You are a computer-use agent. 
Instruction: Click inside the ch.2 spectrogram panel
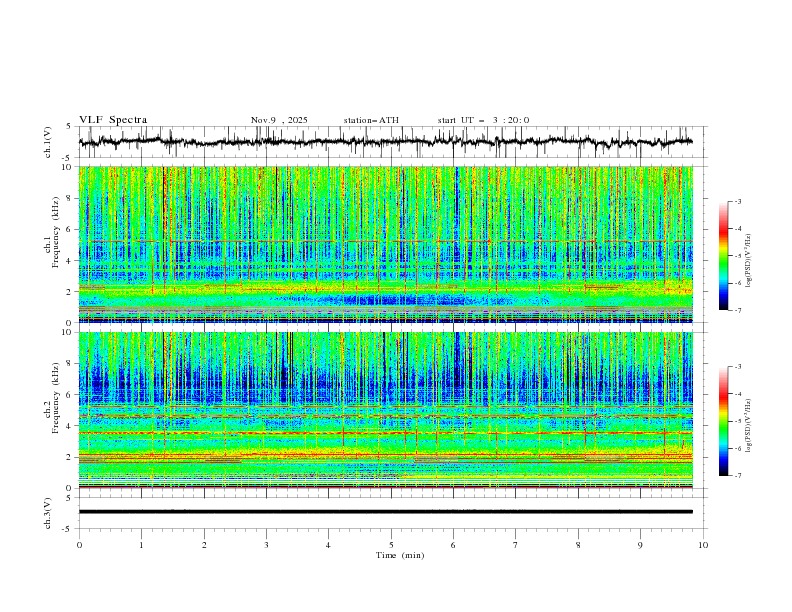point(386,410)
